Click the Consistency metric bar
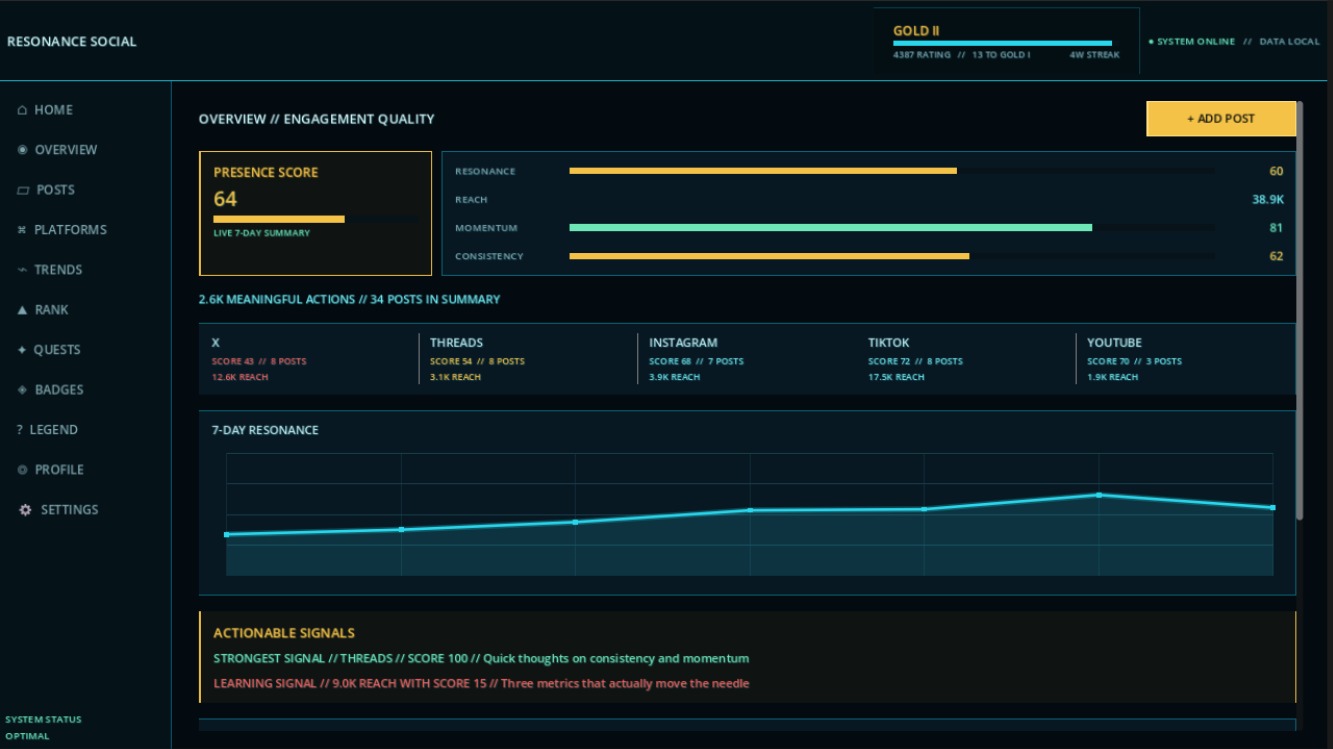This screenshot has width=1333, height=749. [892, 256]
